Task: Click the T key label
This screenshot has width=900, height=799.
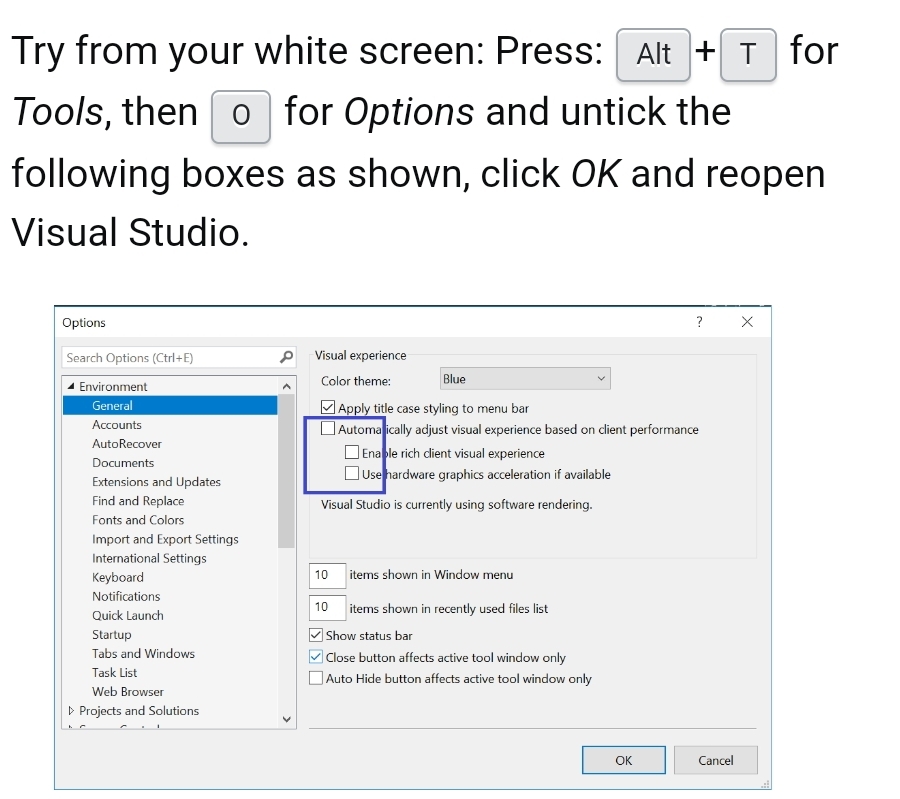Action: pyautogui.click(x=748, y=55)
